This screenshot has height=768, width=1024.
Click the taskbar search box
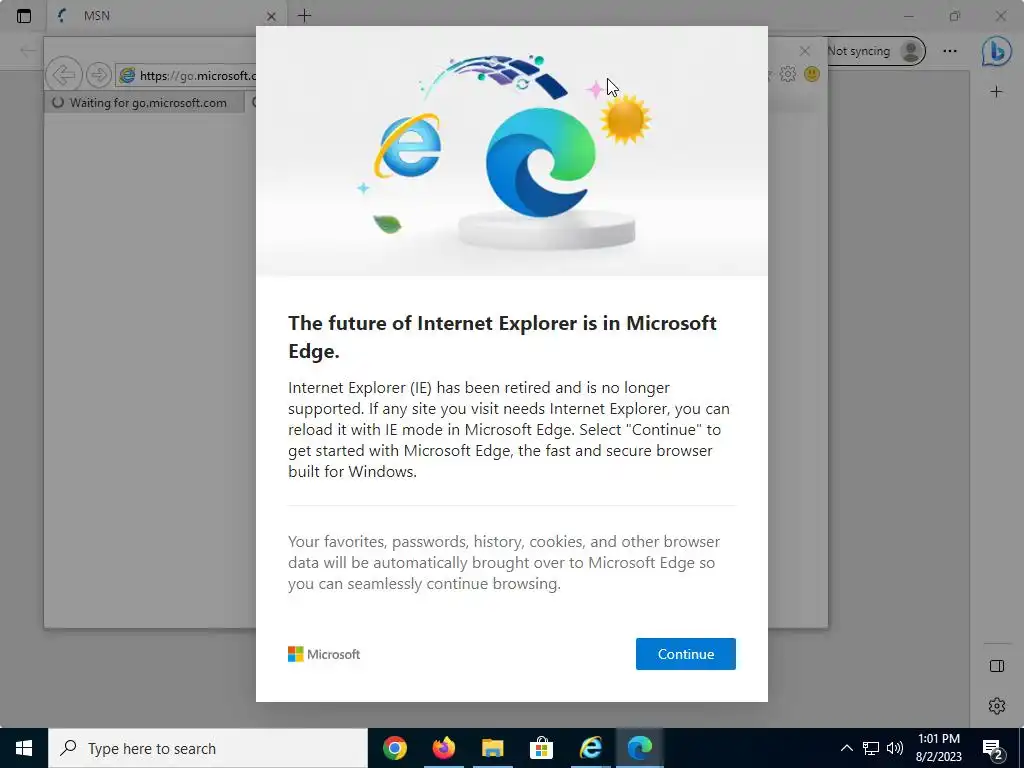(x=208, y=748)
